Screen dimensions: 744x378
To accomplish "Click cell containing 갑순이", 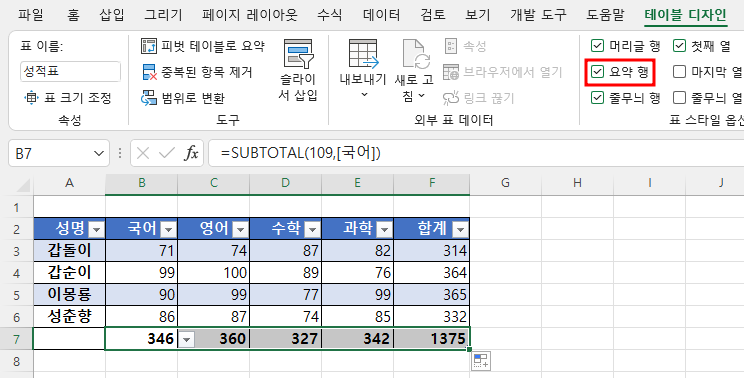I will [69, 272].
